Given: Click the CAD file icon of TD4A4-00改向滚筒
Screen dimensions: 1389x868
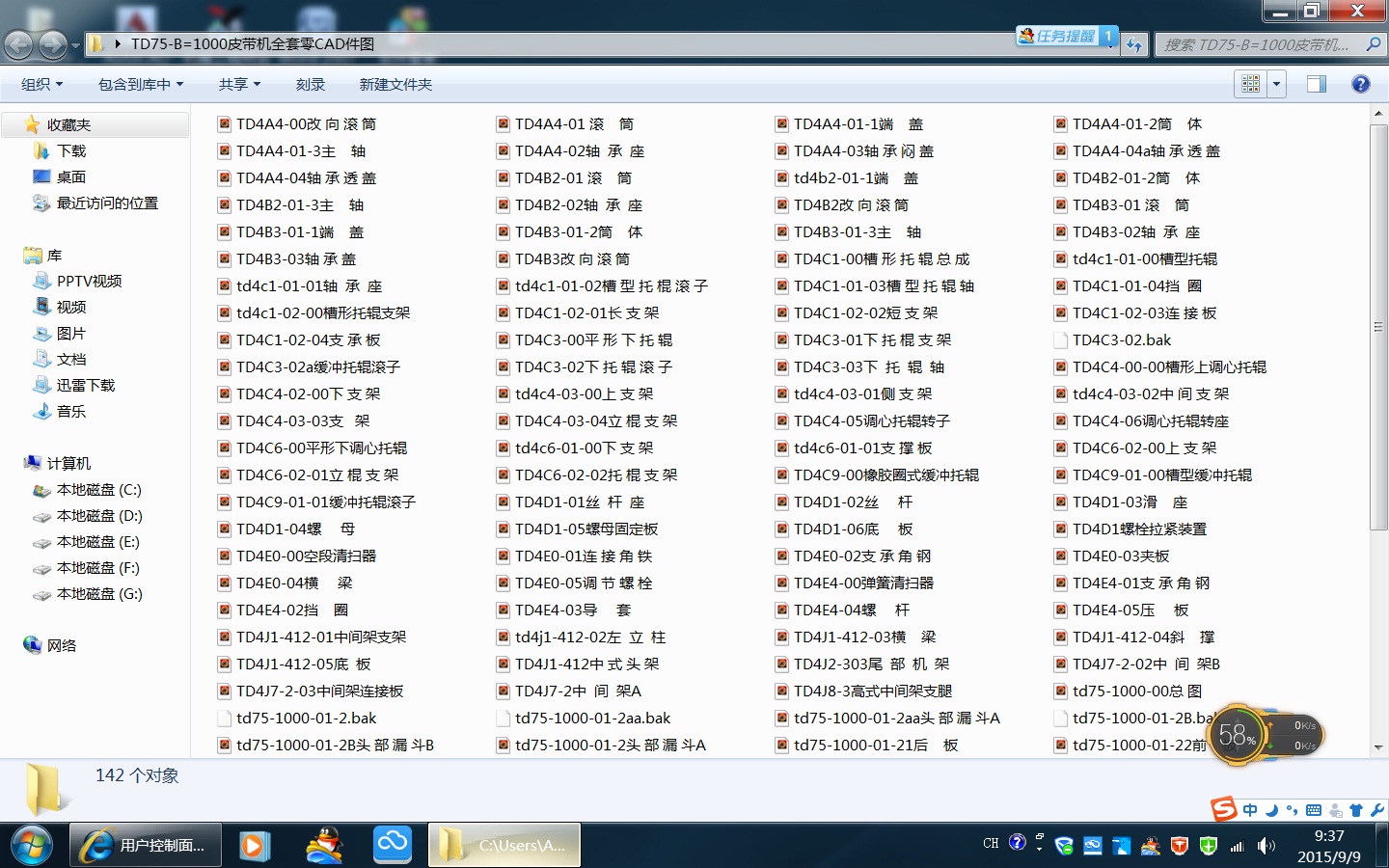Looking at the screenshot, I should pyautogui.click(x=224, y=123).
